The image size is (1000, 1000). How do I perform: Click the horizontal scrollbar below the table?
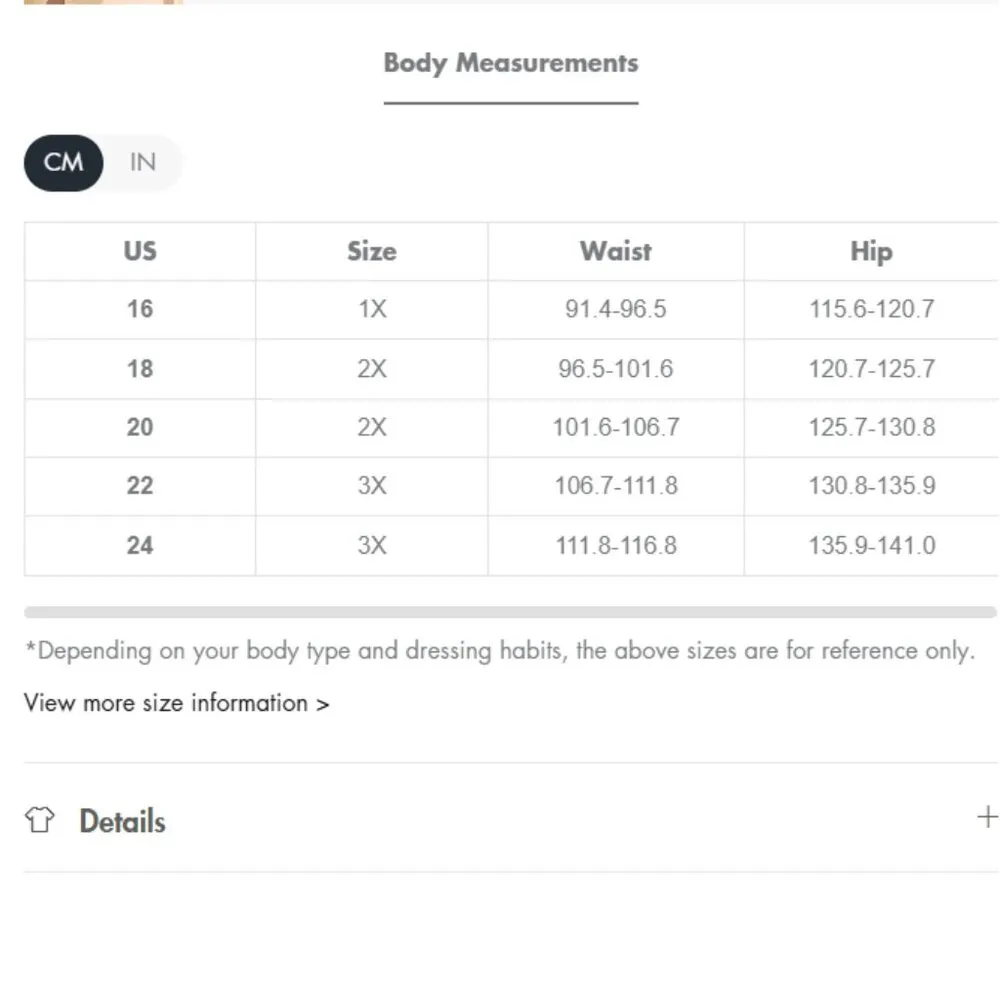510,612
